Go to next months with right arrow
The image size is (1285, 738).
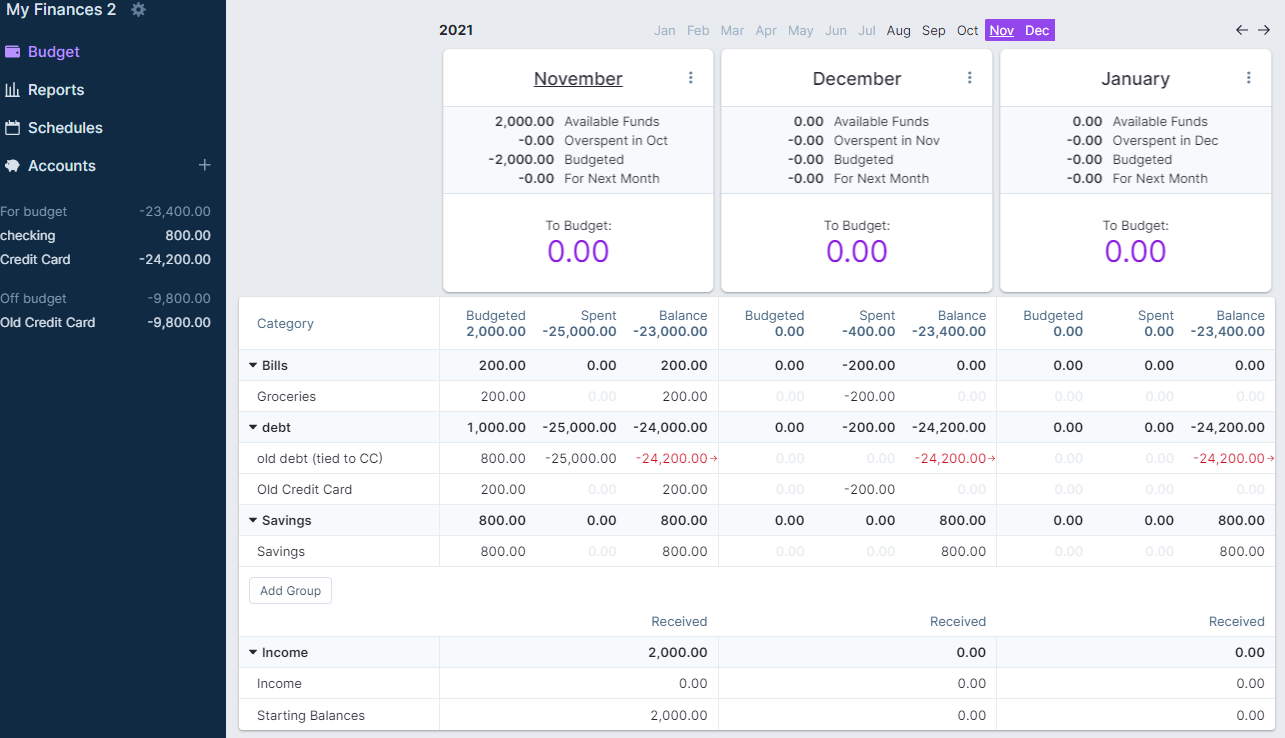1264,30
